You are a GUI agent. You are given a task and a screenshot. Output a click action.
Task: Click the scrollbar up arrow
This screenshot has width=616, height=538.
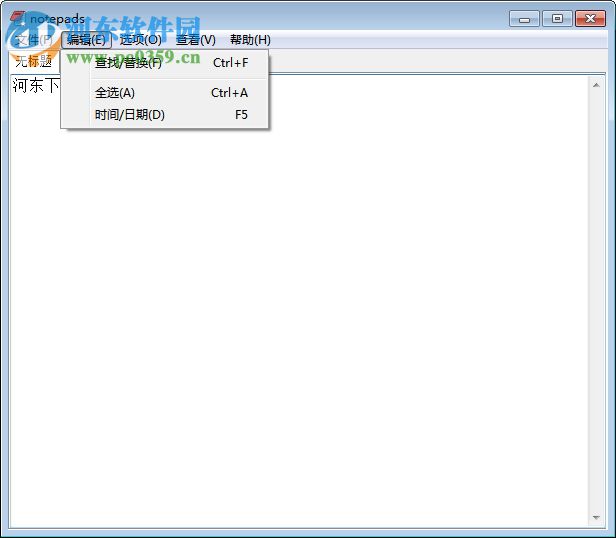tap(596, 85)
